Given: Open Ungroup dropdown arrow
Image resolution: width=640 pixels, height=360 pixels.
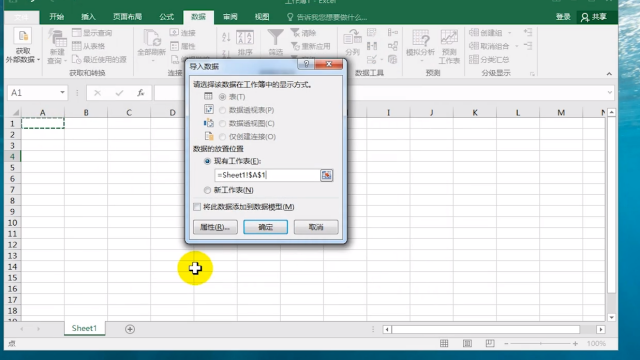Looking at the screenshot, I should (517, 46).
